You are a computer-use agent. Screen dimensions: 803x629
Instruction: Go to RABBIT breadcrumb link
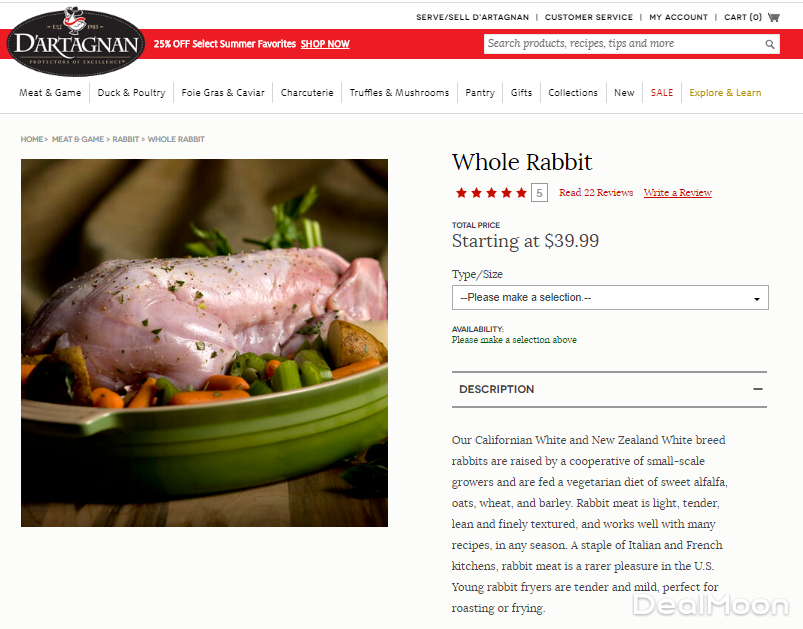tap(125, 139)
